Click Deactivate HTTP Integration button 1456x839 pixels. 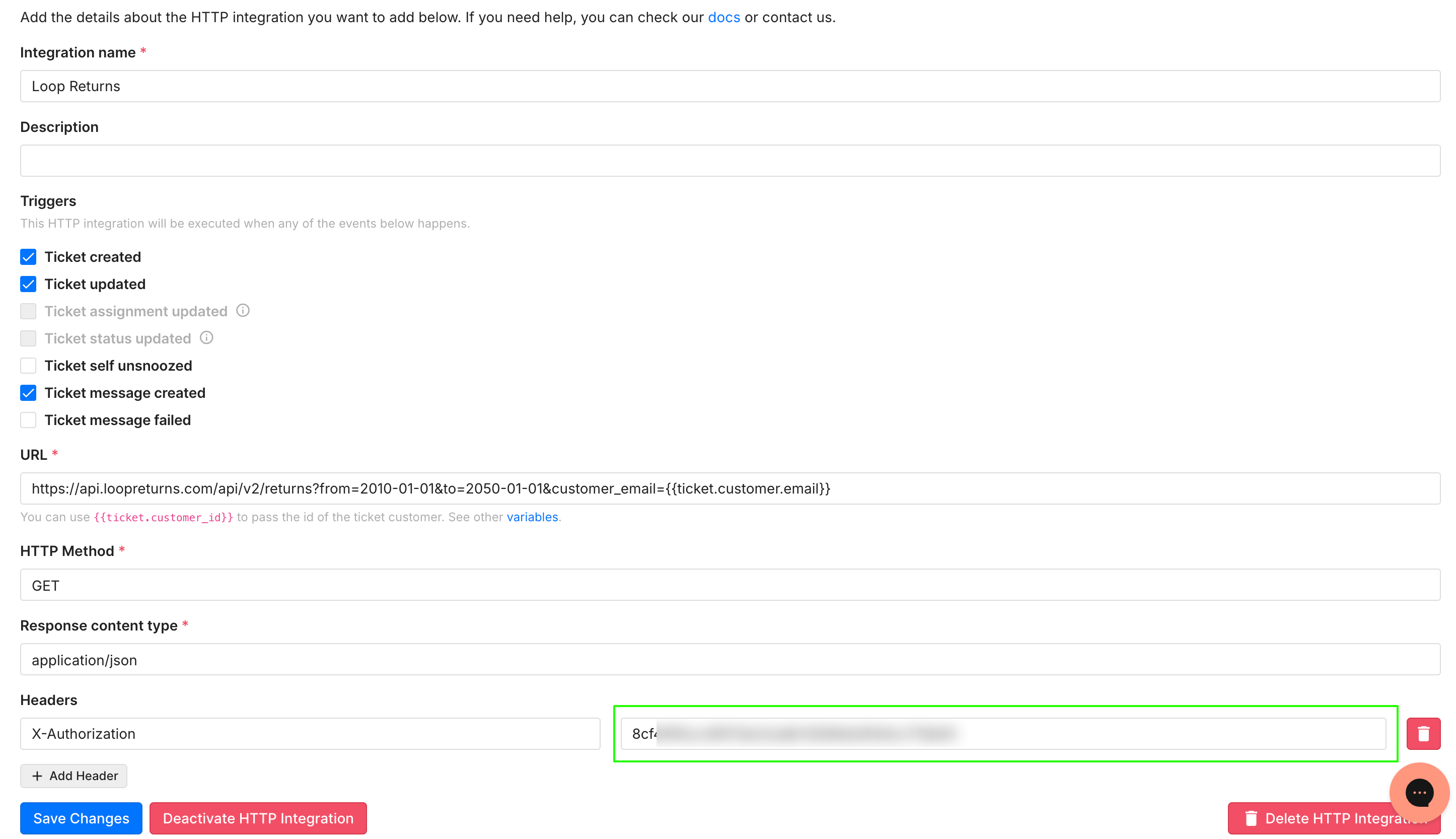[x=258, y=818]
